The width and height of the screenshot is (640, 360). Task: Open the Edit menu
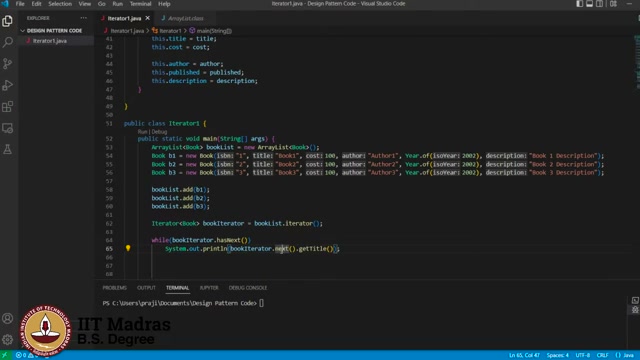(x=36, y=4)
